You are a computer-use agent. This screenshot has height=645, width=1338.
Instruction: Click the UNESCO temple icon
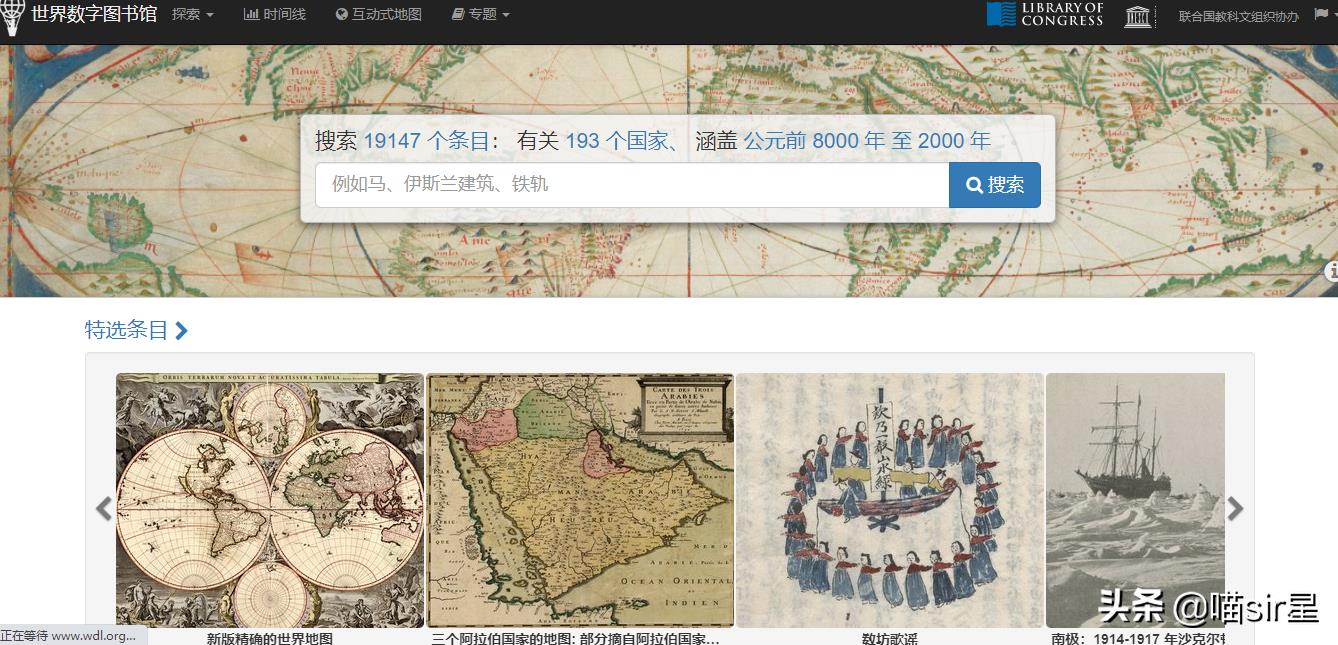1137,16
